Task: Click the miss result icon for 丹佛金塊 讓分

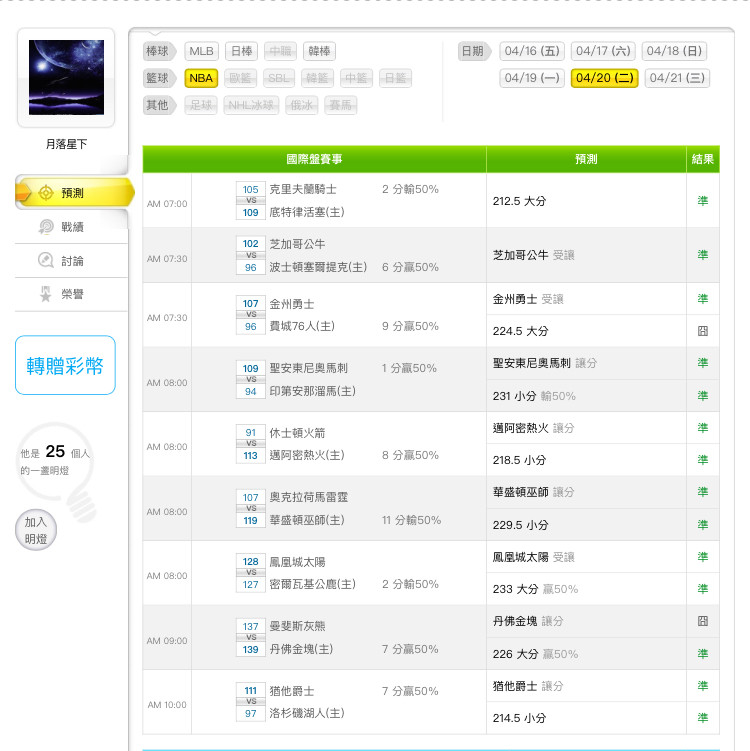Action: [703, 621]
